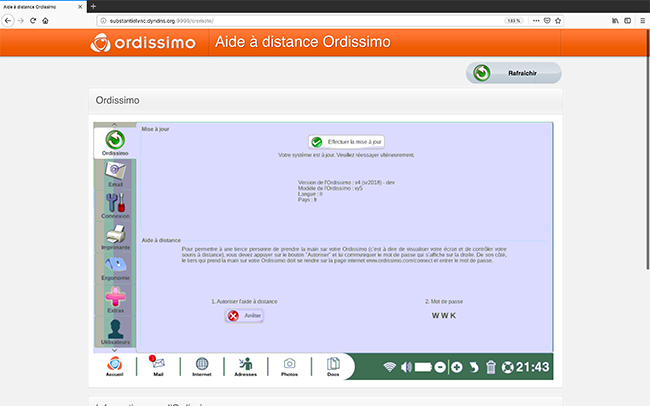Select the Ordissimo settings sidebar item
The width and height of the screenshot is (650, 406).
(115, 143)
